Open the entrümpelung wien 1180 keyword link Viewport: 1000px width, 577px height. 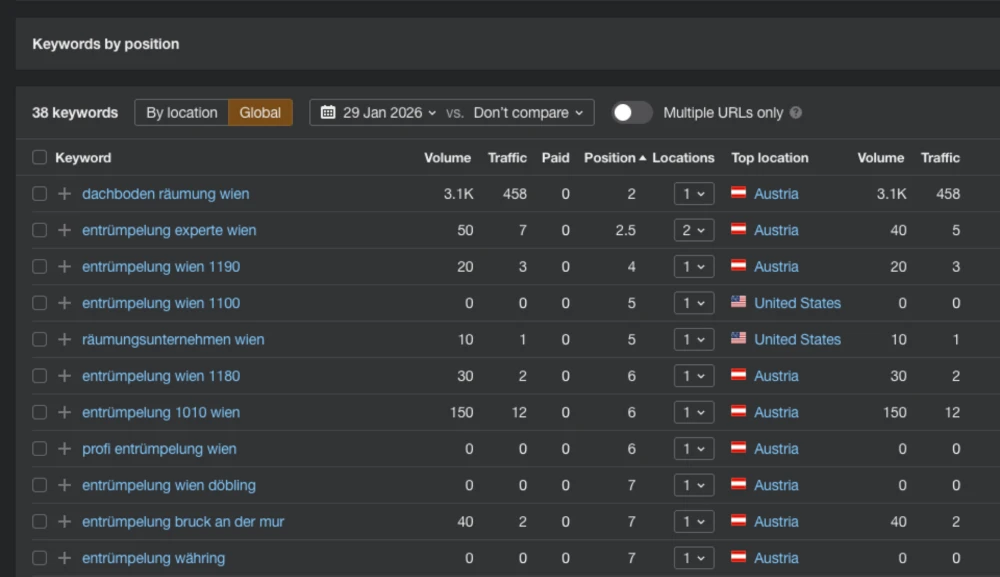(x=161, y=376)
